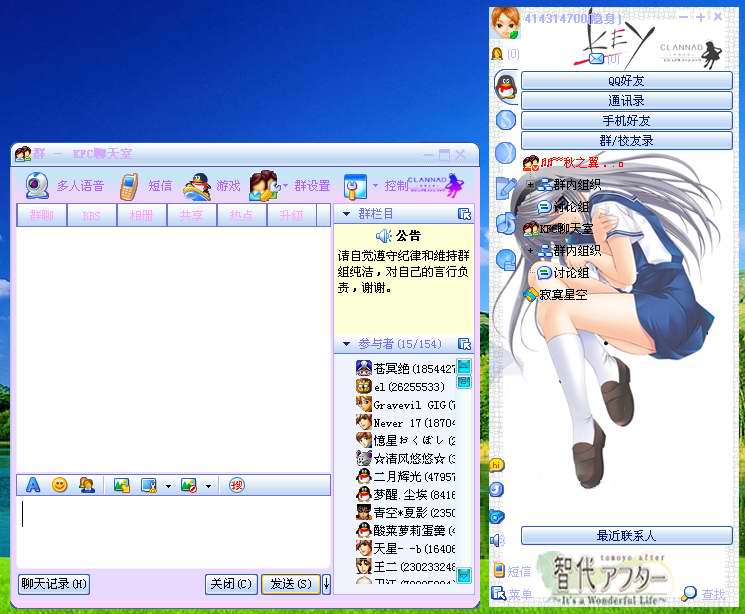Viewport: 745px width, 614px height.
Task: Open the 群/校友录 groups panel
Action: pyautogui.click(x=627, y=141)
